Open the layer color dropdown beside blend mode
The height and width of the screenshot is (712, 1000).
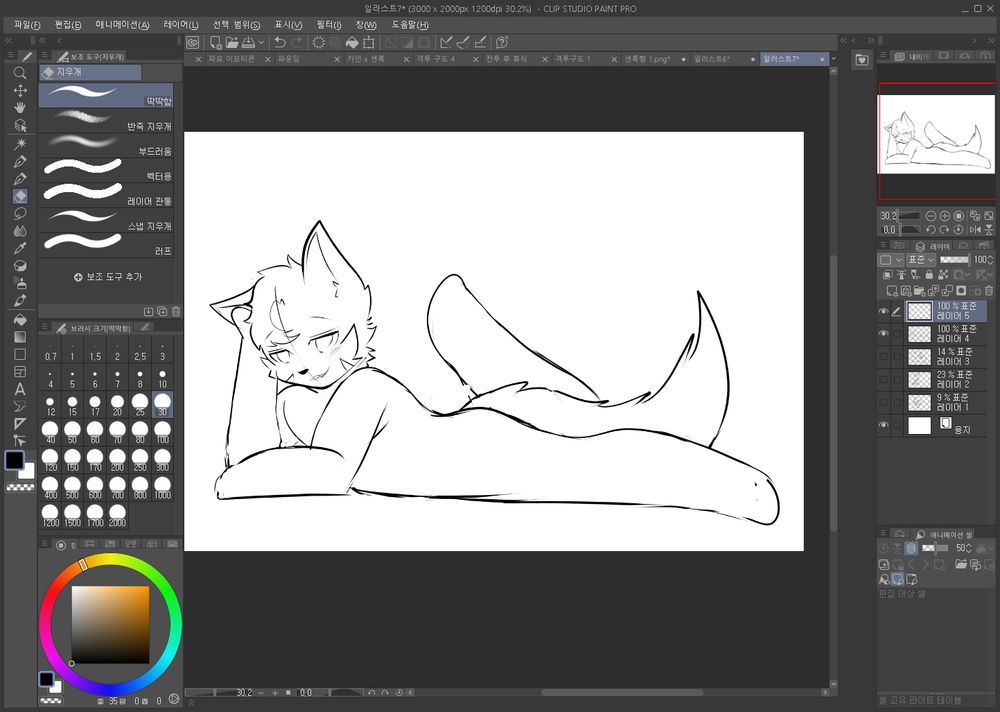890,260
